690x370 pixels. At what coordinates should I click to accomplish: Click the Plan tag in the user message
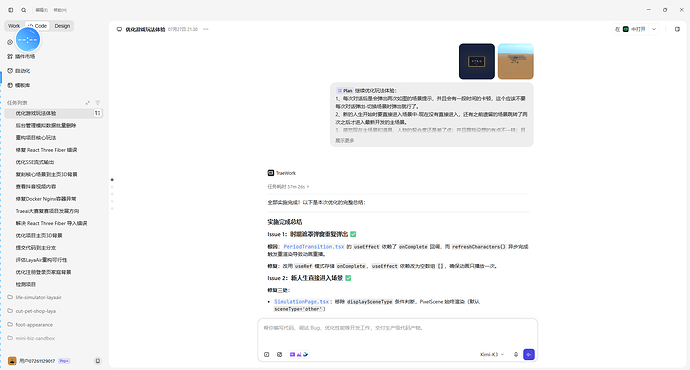coord(345,91)
